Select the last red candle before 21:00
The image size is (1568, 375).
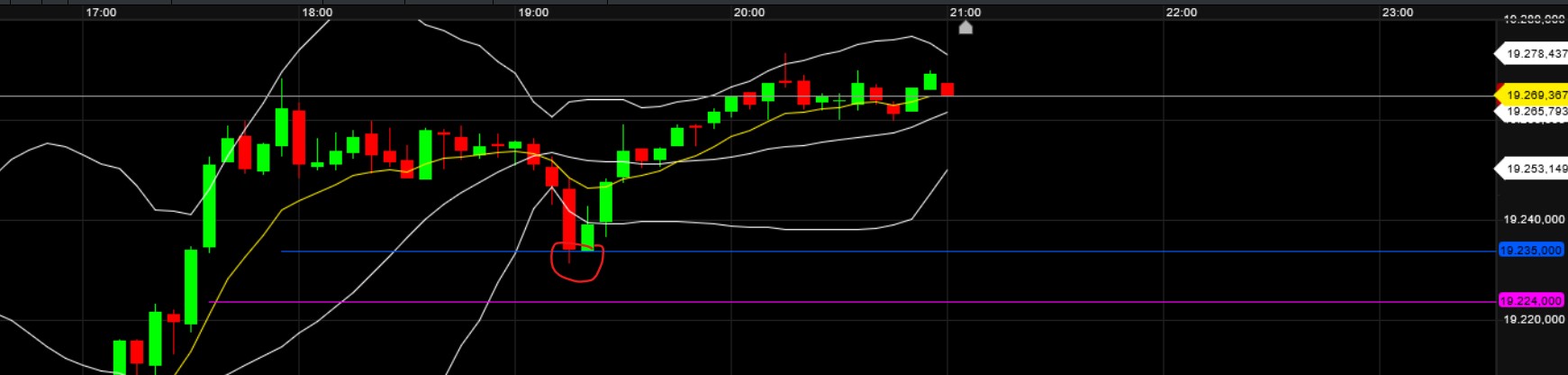(x=947, y=88)
